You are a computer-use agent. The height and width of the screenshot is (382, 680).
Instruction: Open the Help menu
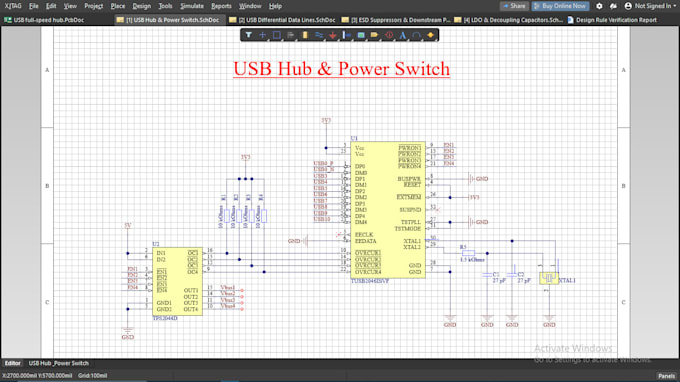click(275, 6)
